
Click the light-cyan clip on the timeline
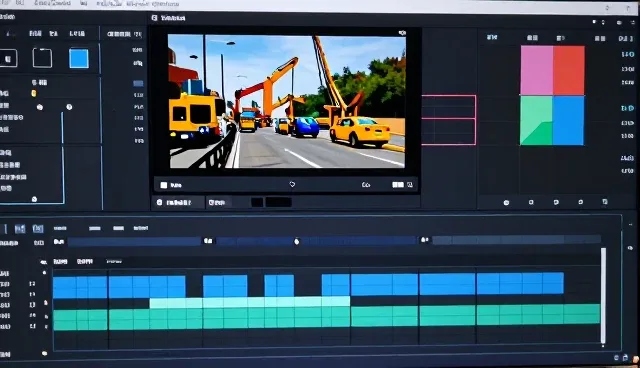(250, 302)
